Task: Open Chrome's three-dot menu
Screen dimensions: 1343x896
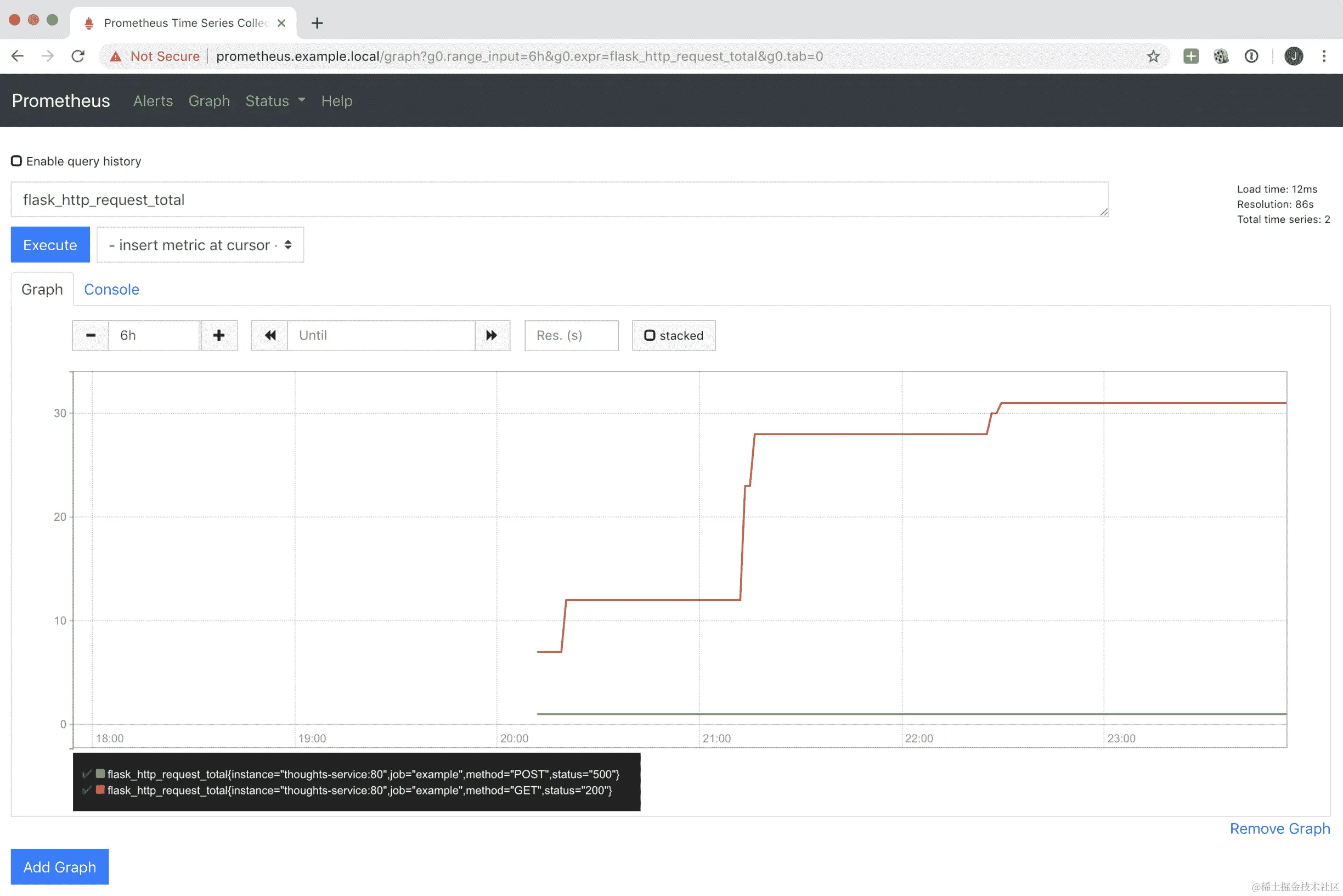Action: 1324,56
